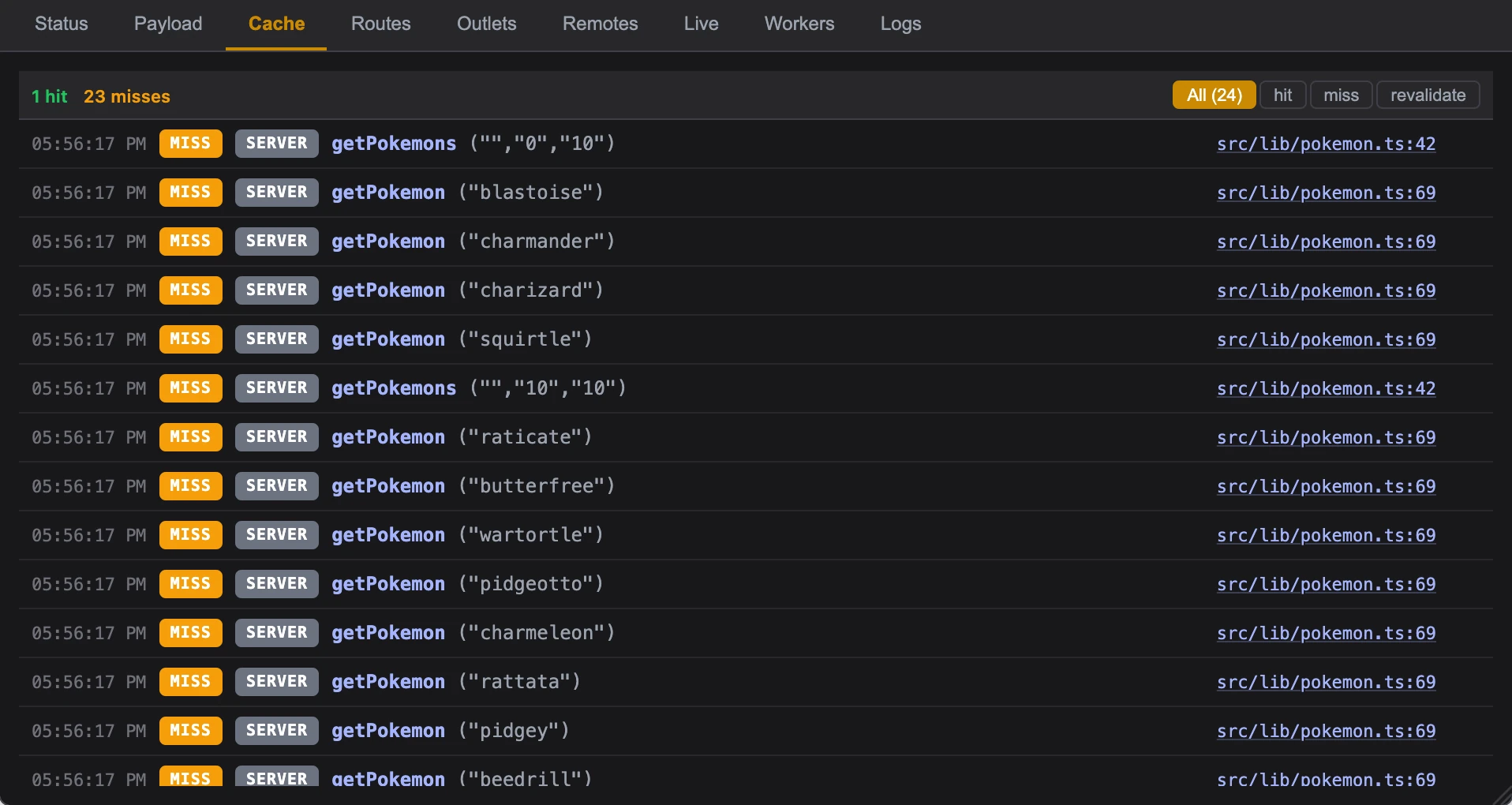1512x805 pixels.
Task: Click MISS badge on the squirtle row
Action: (x=190, y=339)
